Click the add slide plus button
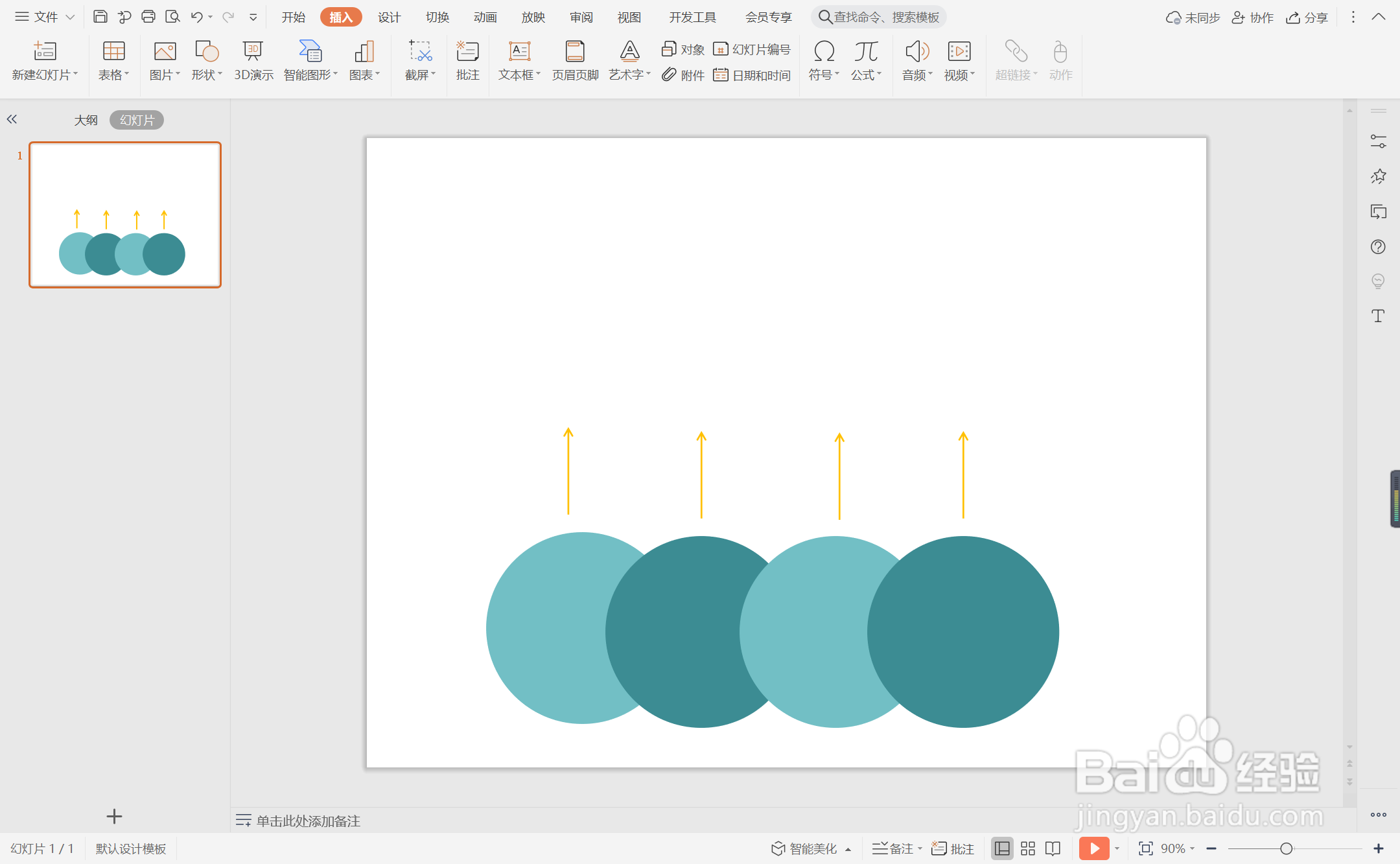This screenshot has width=1400, height=864. pos(114,816)
